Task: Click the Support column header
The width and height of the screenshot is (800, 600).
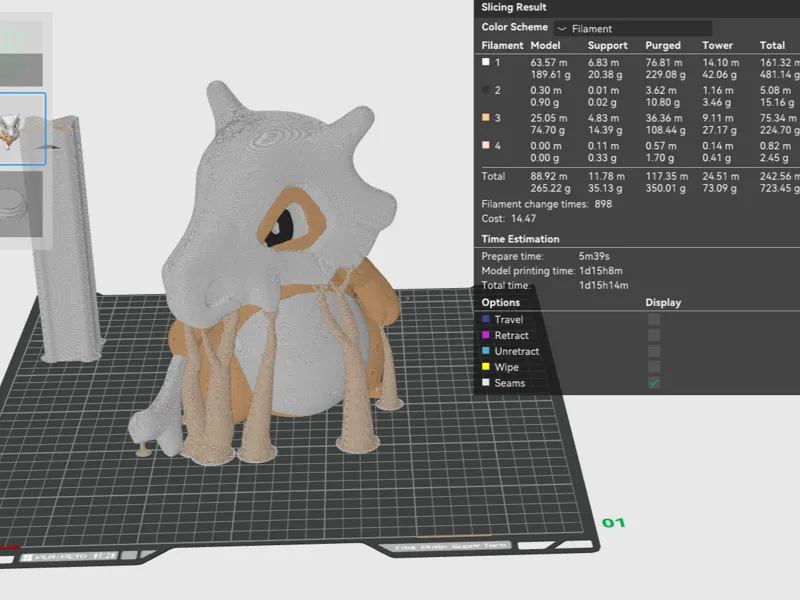Action: pos(607,45)
